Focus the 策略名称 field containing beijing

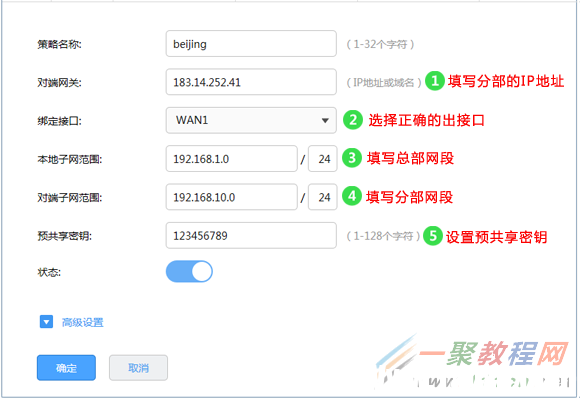tap(251, 44)
